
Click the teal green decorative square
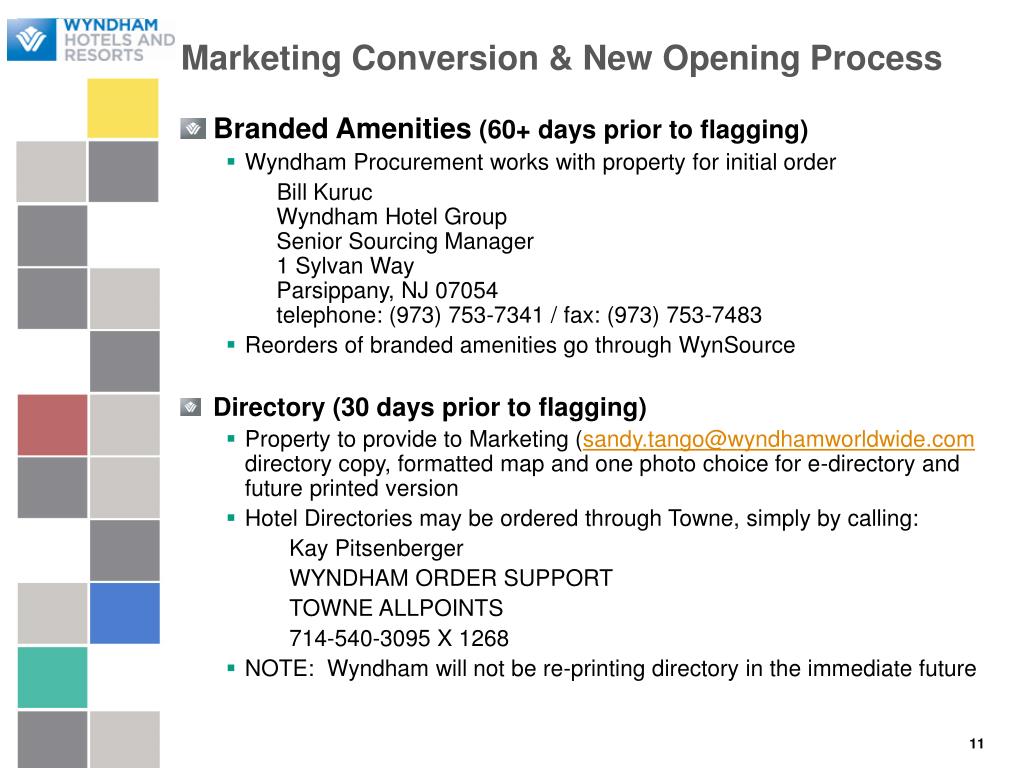point(52,677)
